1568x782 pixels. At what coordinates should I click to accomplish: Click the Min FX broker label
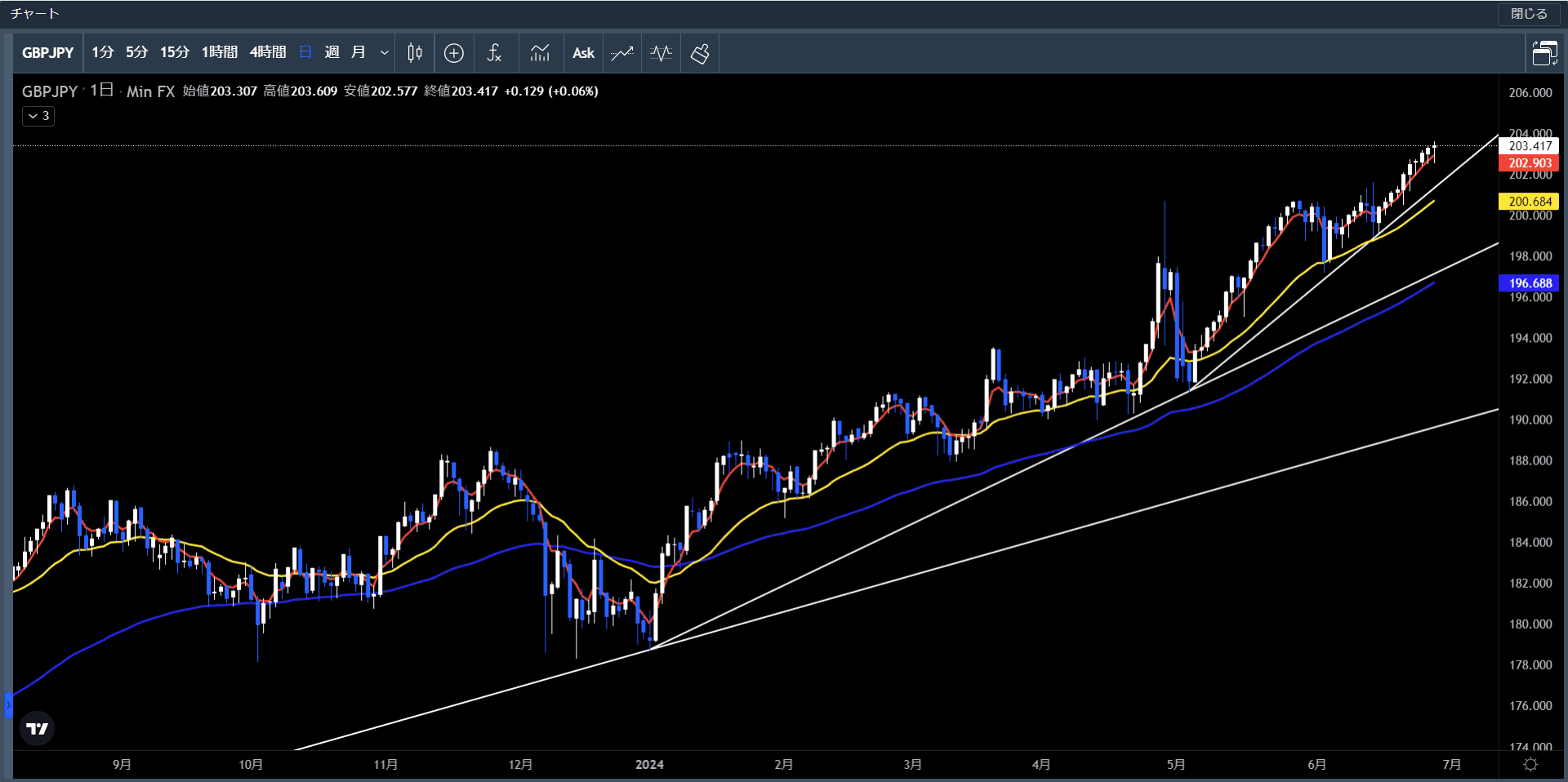(150, 91)
